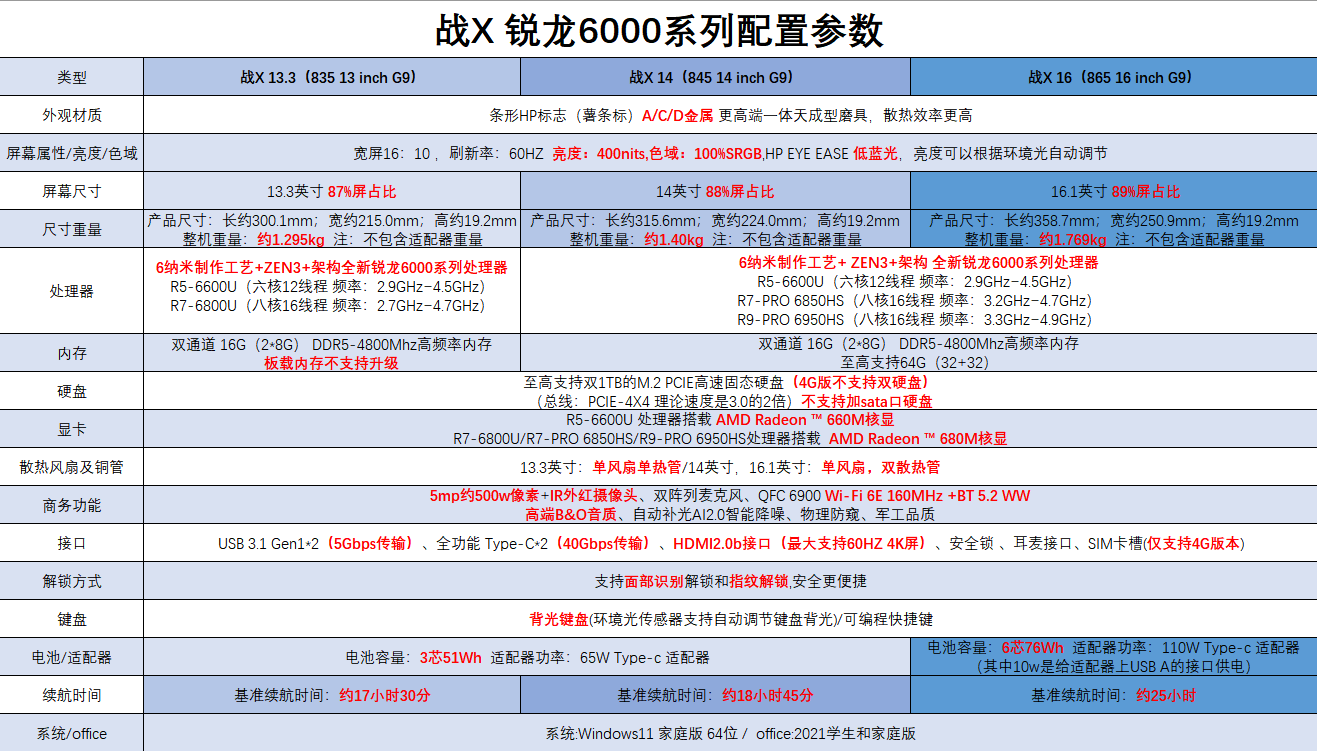The width and height of the screenshot is (1317, 751).
Task: Click the weight value "约1.769kg"
Action: 1073,240
